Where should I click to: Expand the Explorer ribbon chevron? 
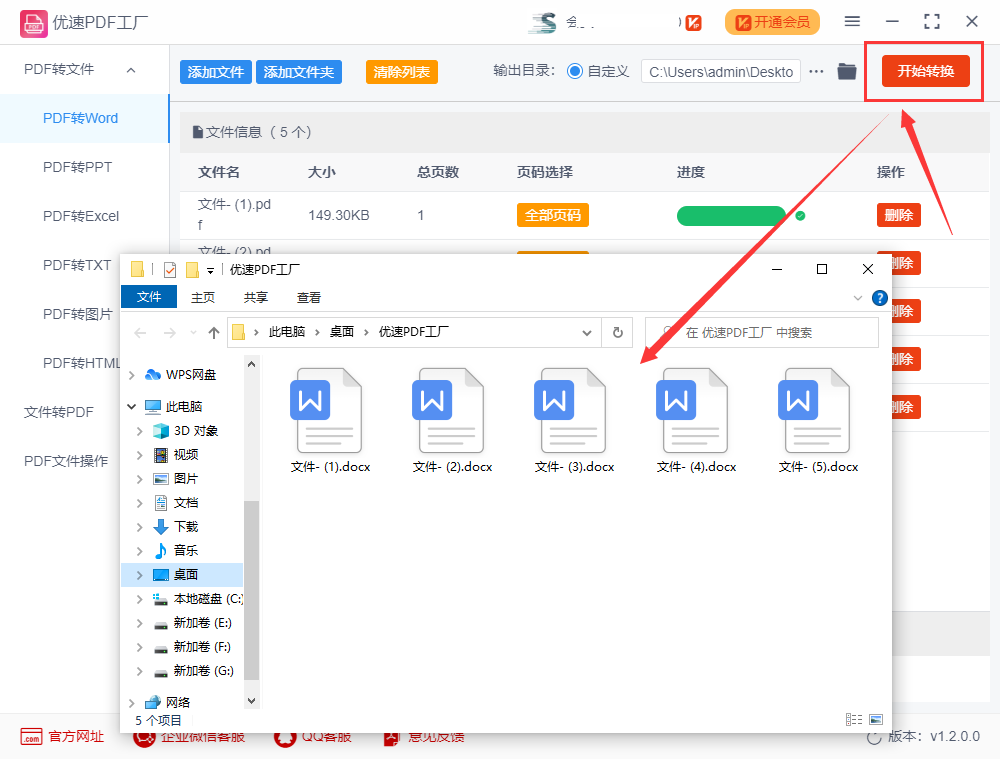tap(858, 298)
